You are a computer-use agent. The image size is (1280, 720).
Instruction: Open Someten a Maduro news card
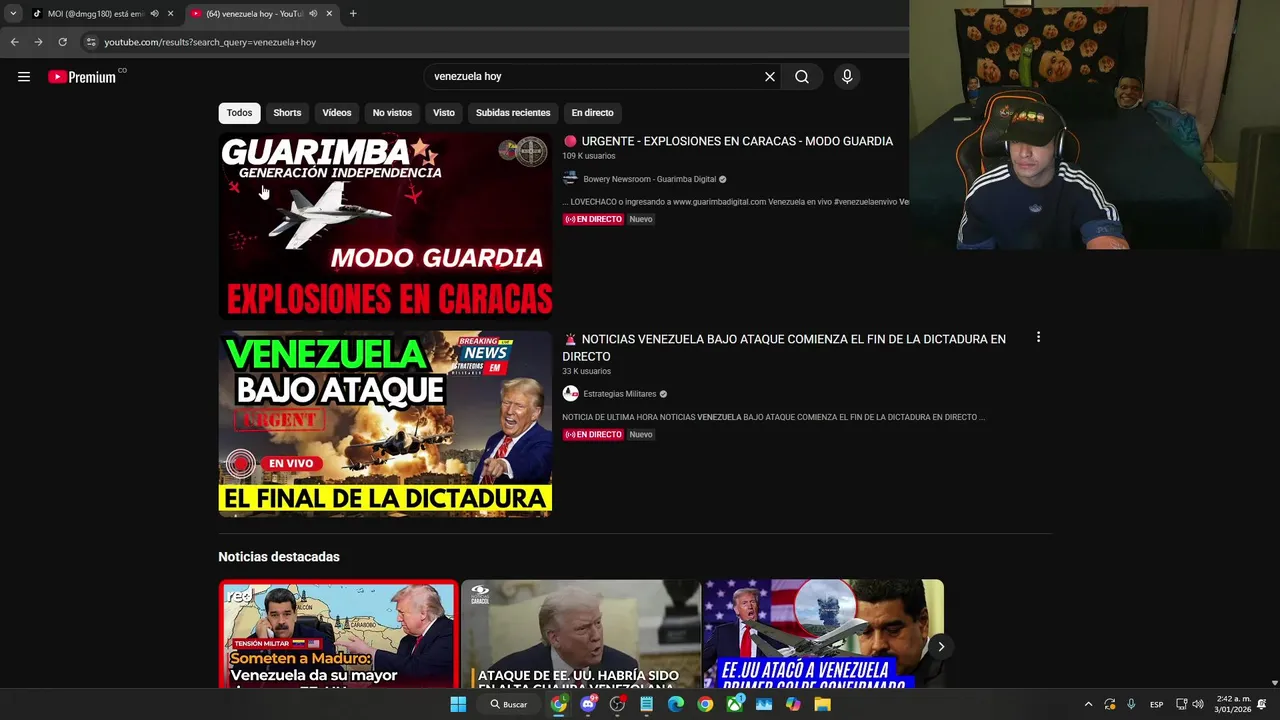[x=339, y=634]
